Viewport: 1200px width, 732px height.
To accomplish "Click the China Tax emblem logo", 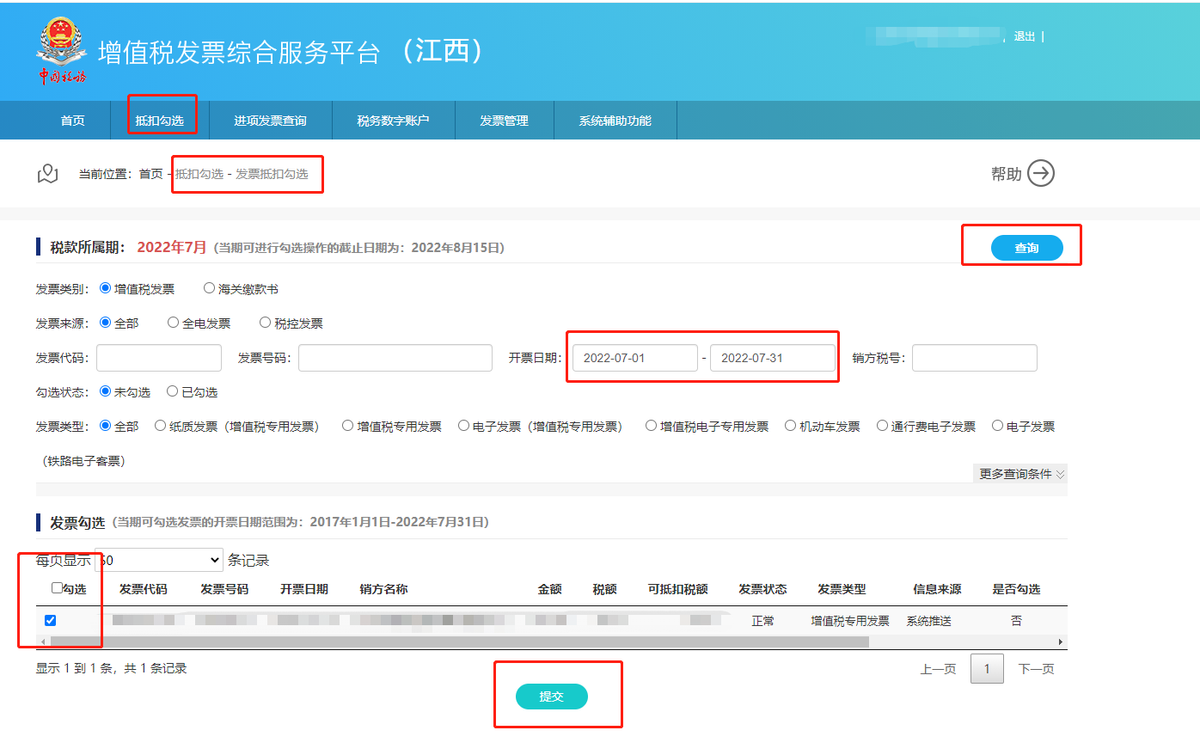I will 62,50.
